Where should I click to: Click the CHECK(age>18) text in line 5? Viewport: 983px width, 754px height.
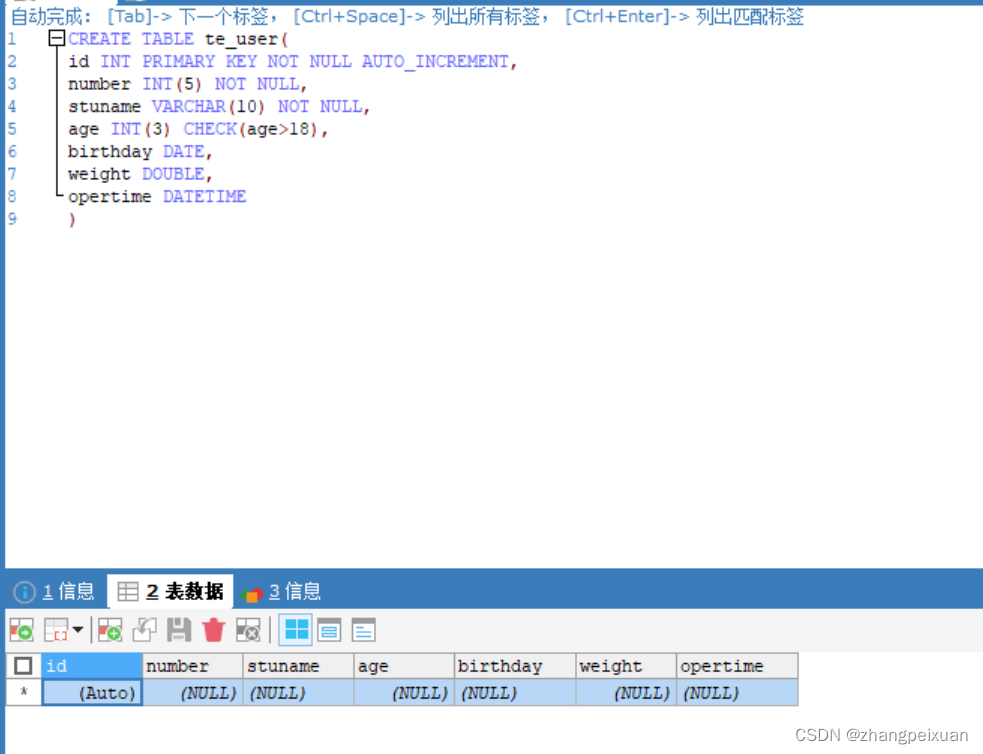point(251,129)
